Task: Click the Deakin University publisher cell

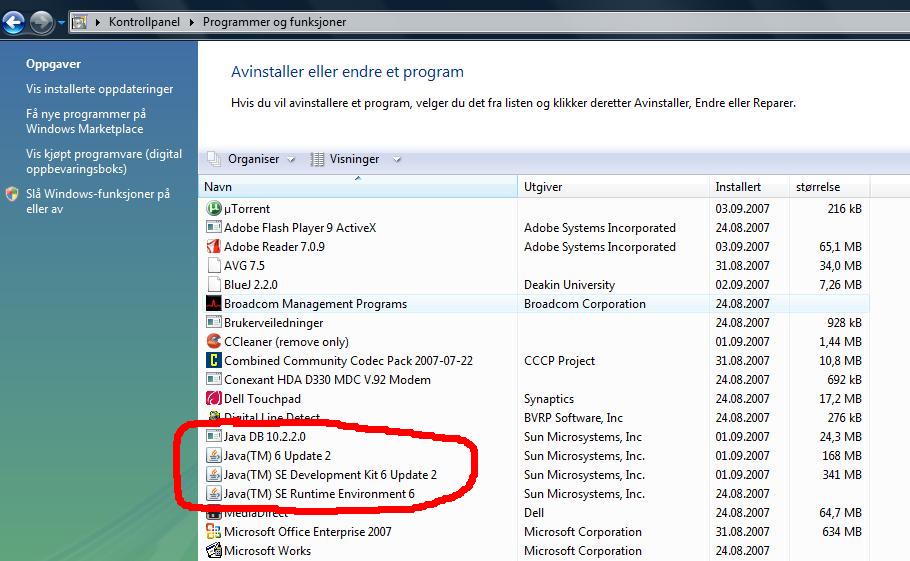Action: pos(569,285)
